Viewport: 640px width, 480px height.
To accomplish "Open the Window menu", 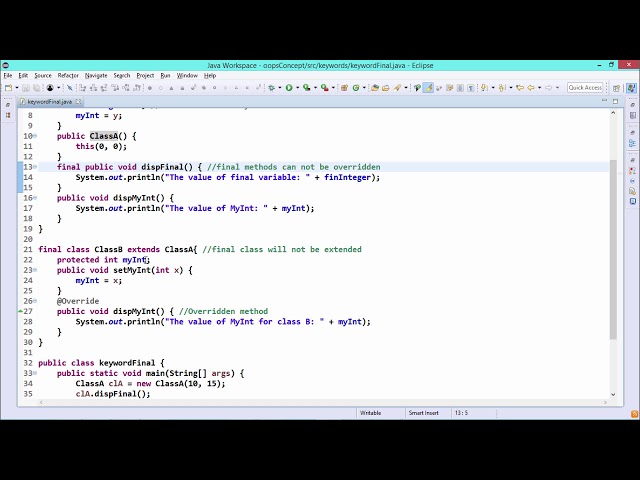I will point(187,76).
